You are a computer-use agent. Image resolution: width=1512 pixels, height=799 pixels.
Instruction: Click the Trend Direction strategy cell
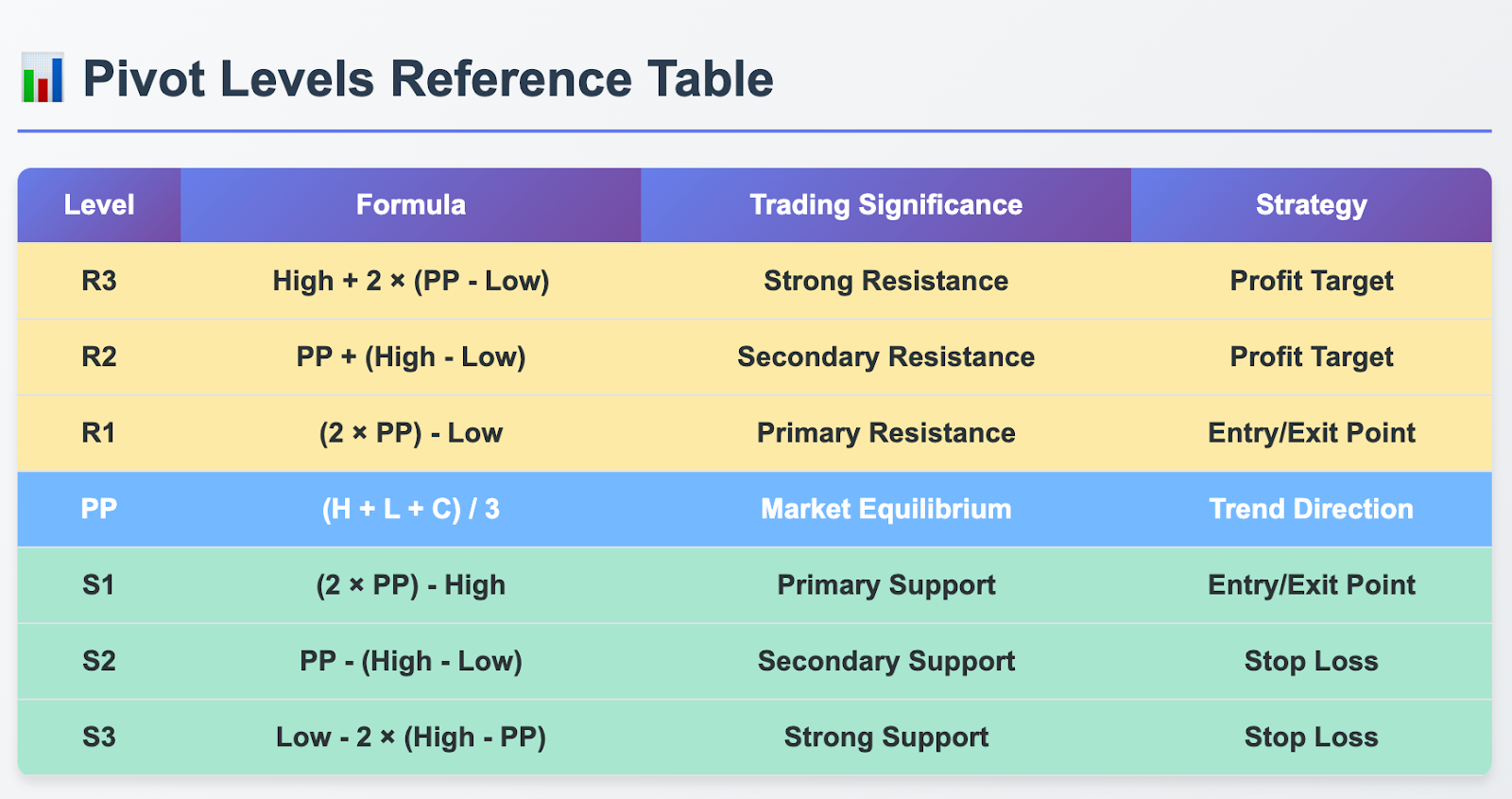(1312, 509)
